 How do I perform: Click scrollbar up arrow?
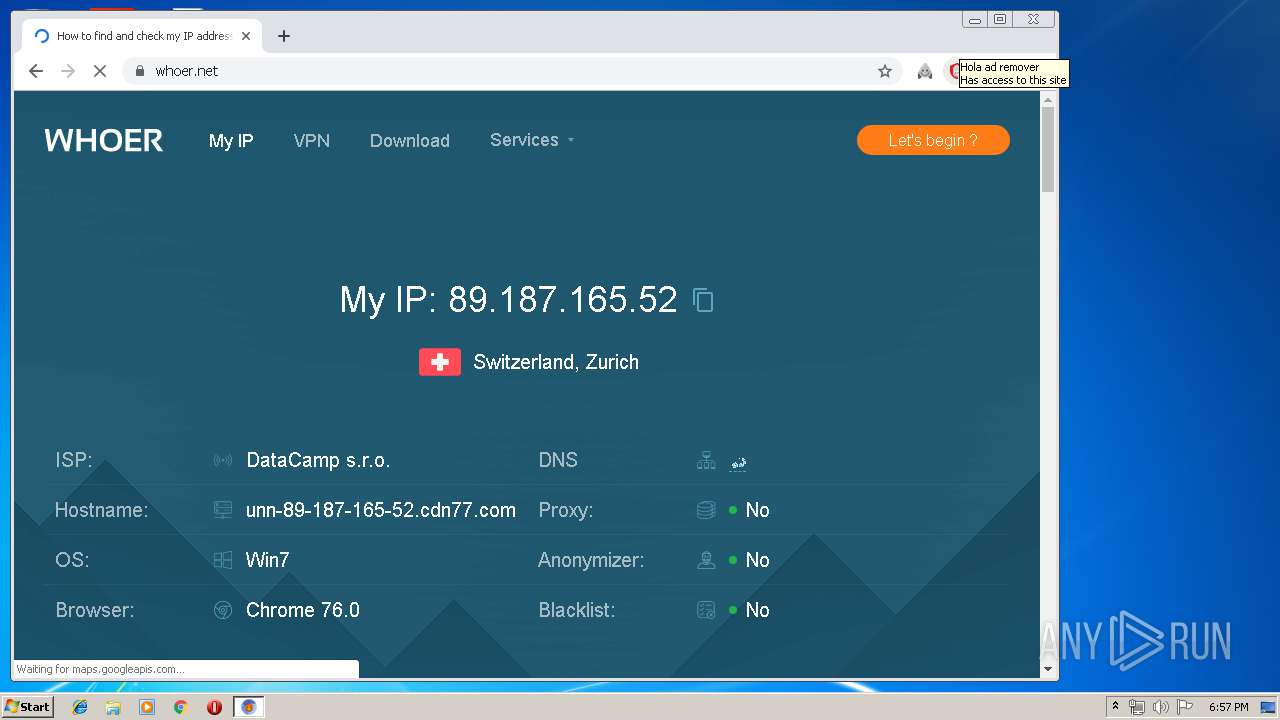1048,99
